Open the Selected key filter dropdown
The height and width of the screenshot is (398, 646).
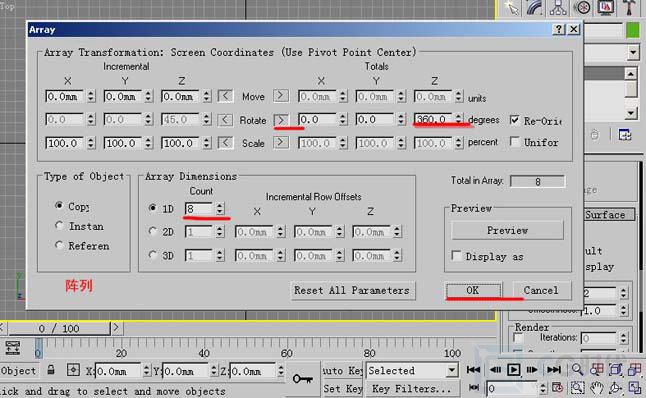pos(452,370)
